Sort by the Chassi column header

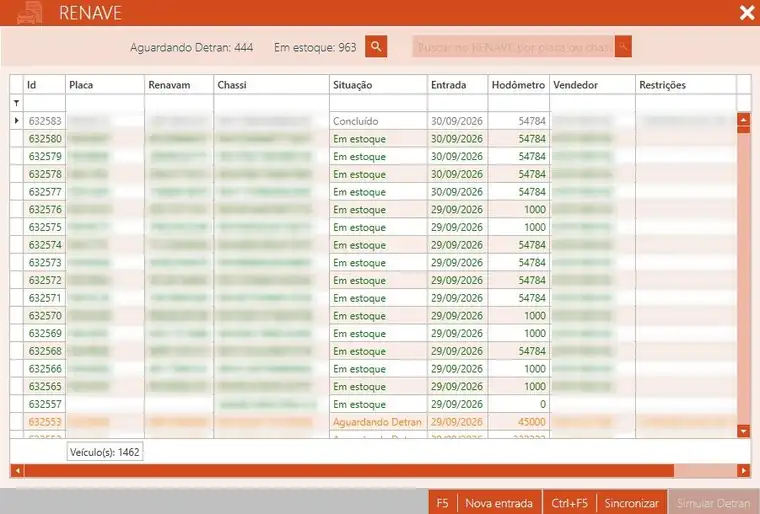tap(271, 85)
